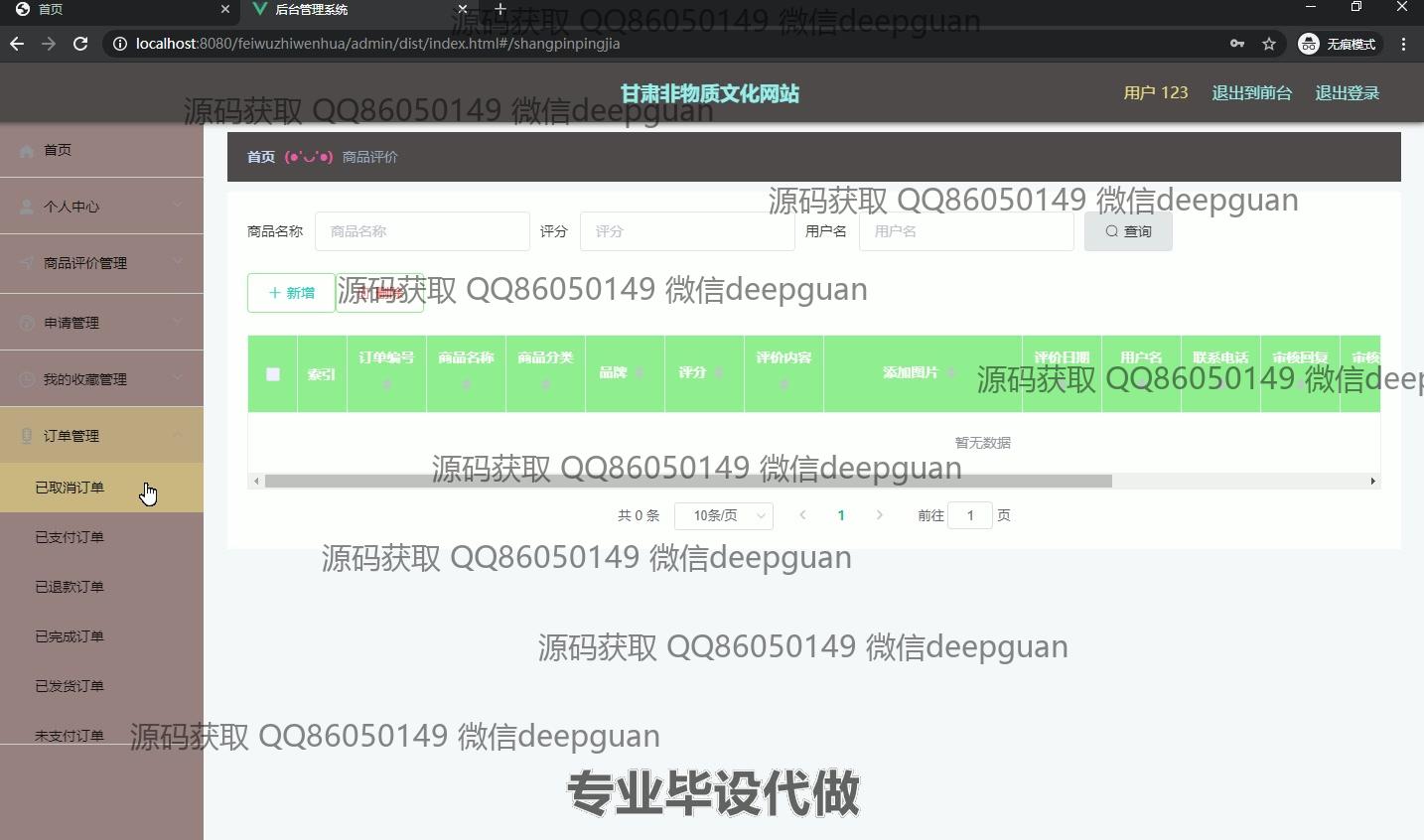Switch to the 后台管理系统 browser tab
Image resolution: width=1424 pixels, height=840 pixels.
(357, 9)
